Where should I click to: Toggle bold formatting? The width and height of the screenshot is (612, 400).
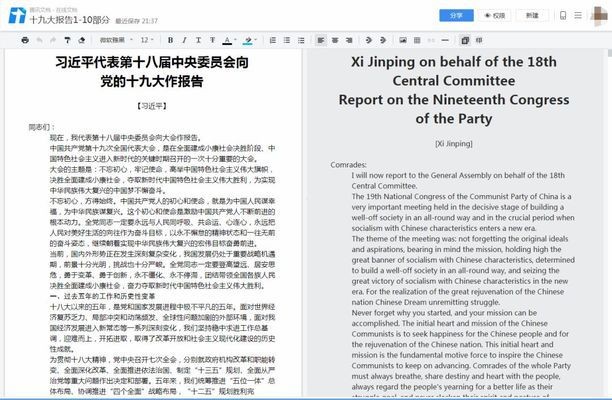pyautogui.click(x=170, y=40)
